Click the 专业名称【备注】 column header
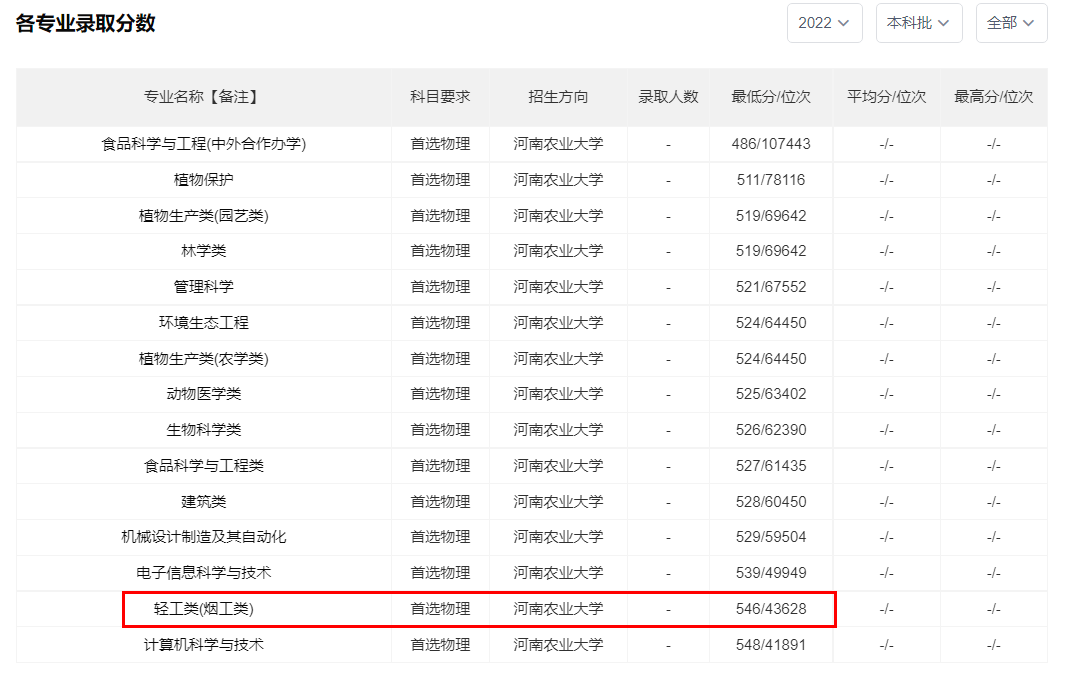Image resolution: width=1065 pixels, height=683 pixels. 203,97
